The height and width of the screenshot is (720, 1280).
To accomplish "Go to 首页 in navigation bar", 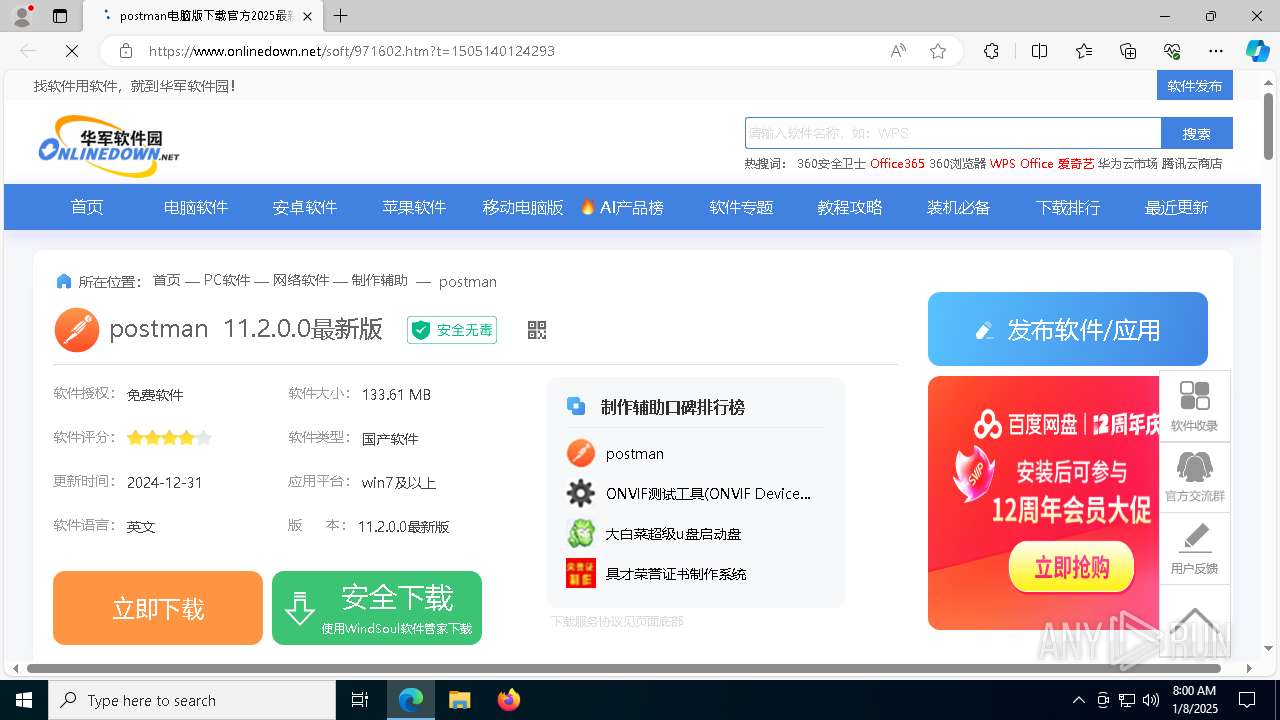I will (87, 207).
